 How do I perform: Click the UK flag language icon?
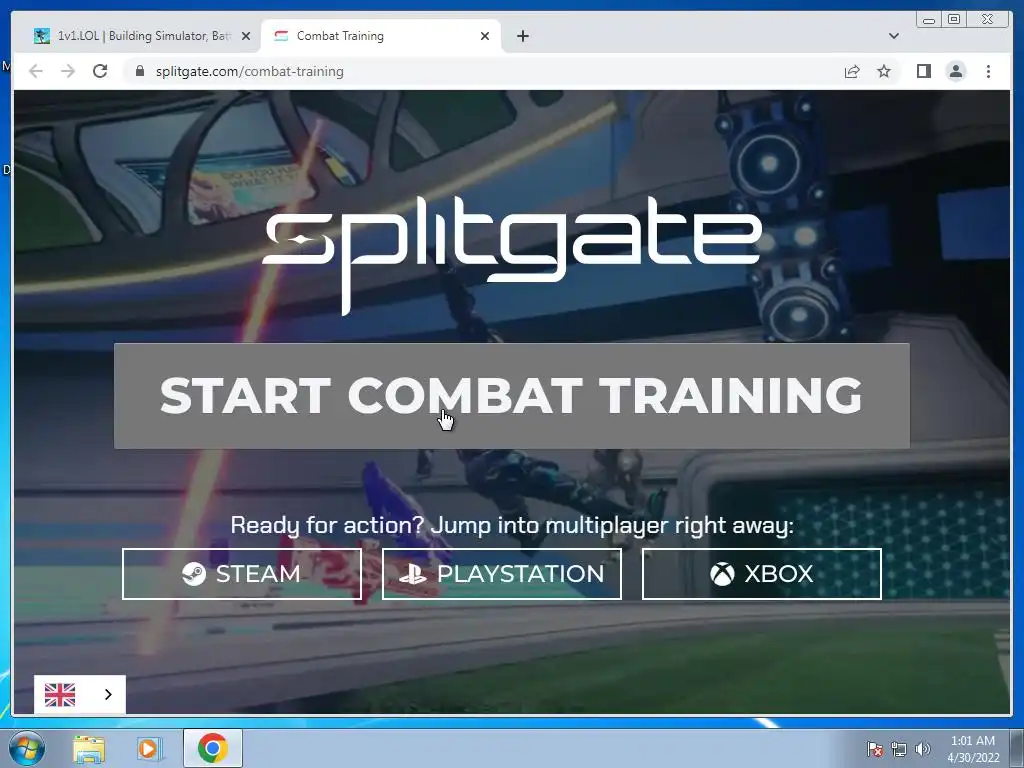pyautogui.click(x=60, y=694)
